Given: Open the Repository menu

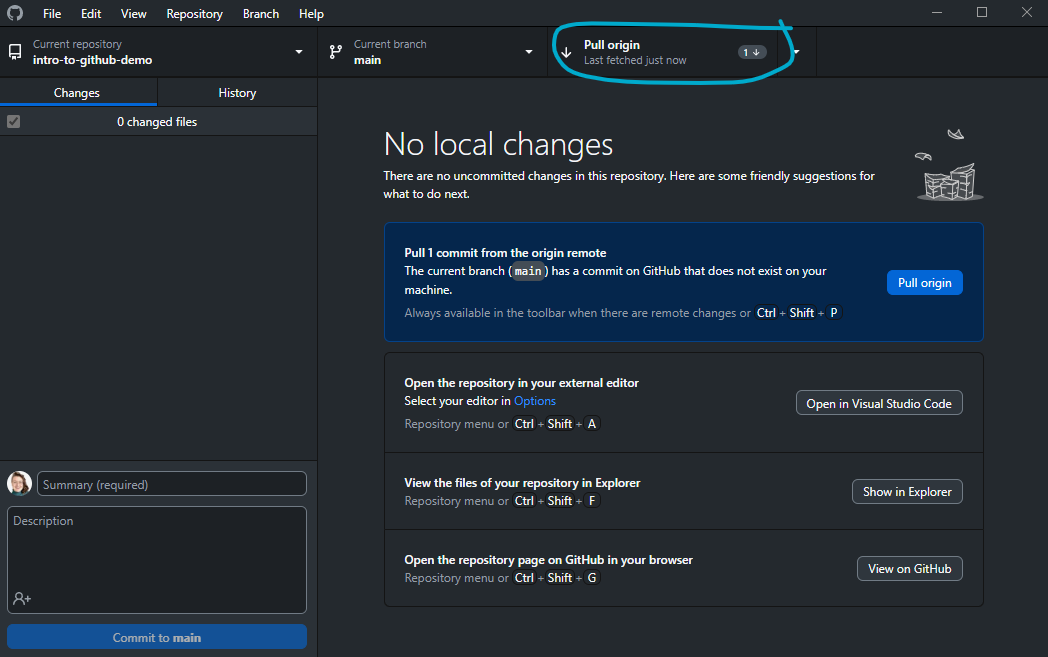Looking at the screenshot, I should (x=194, y=14).
